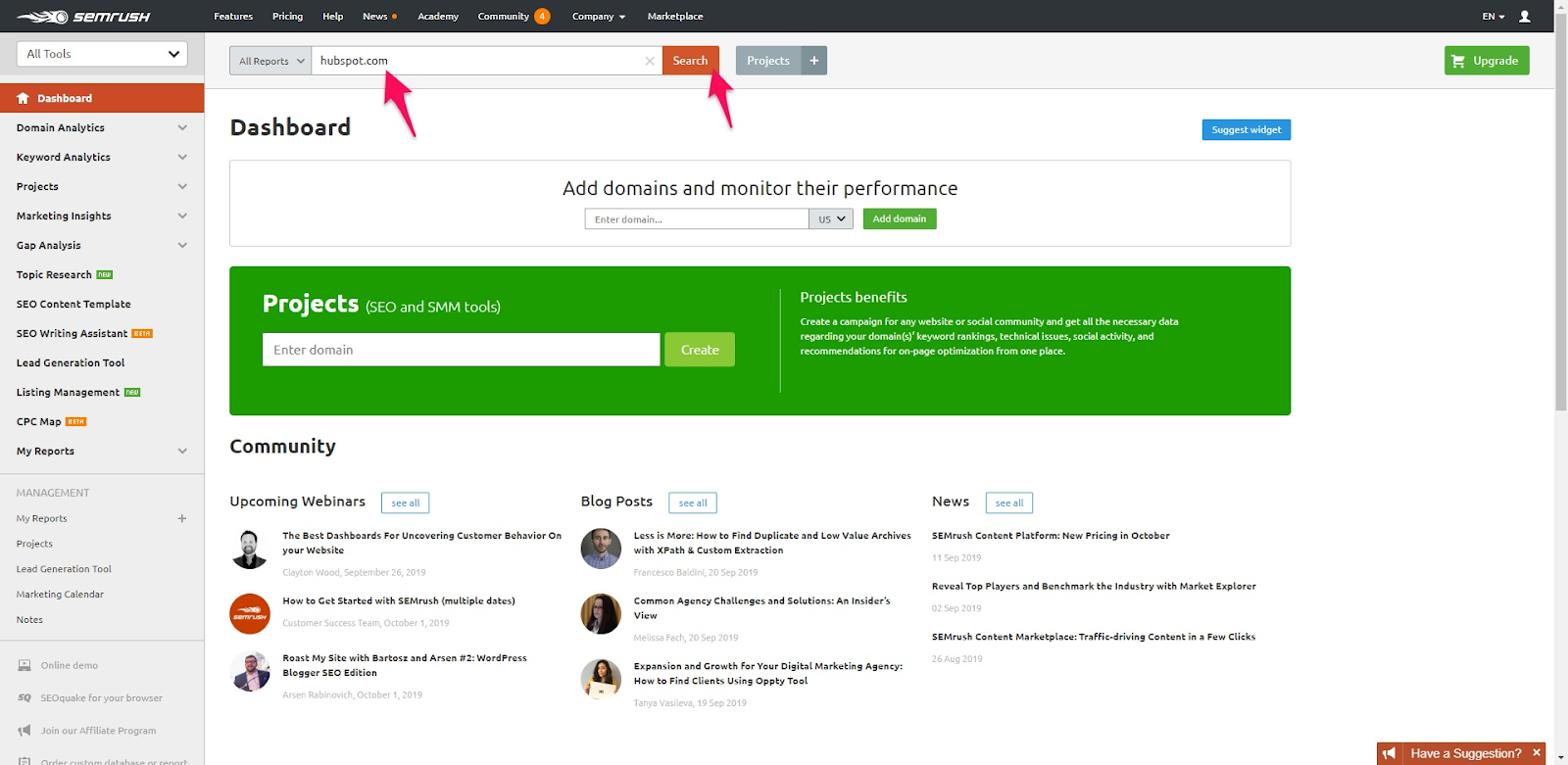Image resolution: width=1568 pixels, height=765 pixels.
Task: Add a report with the My Reports plus icon
Action: [x=182, y=518]
